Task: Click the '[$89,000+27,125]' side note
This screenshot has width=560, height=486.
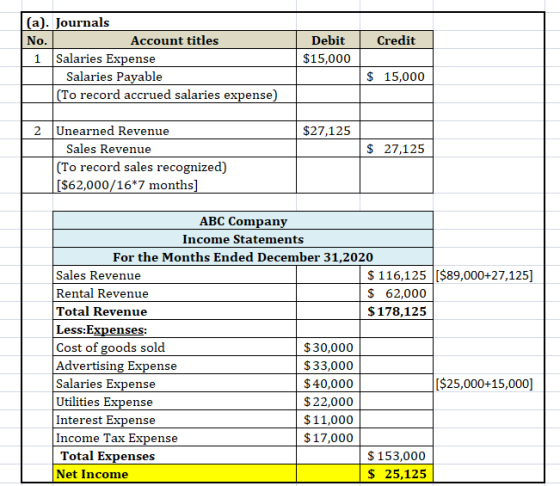Action: (484, 275)
